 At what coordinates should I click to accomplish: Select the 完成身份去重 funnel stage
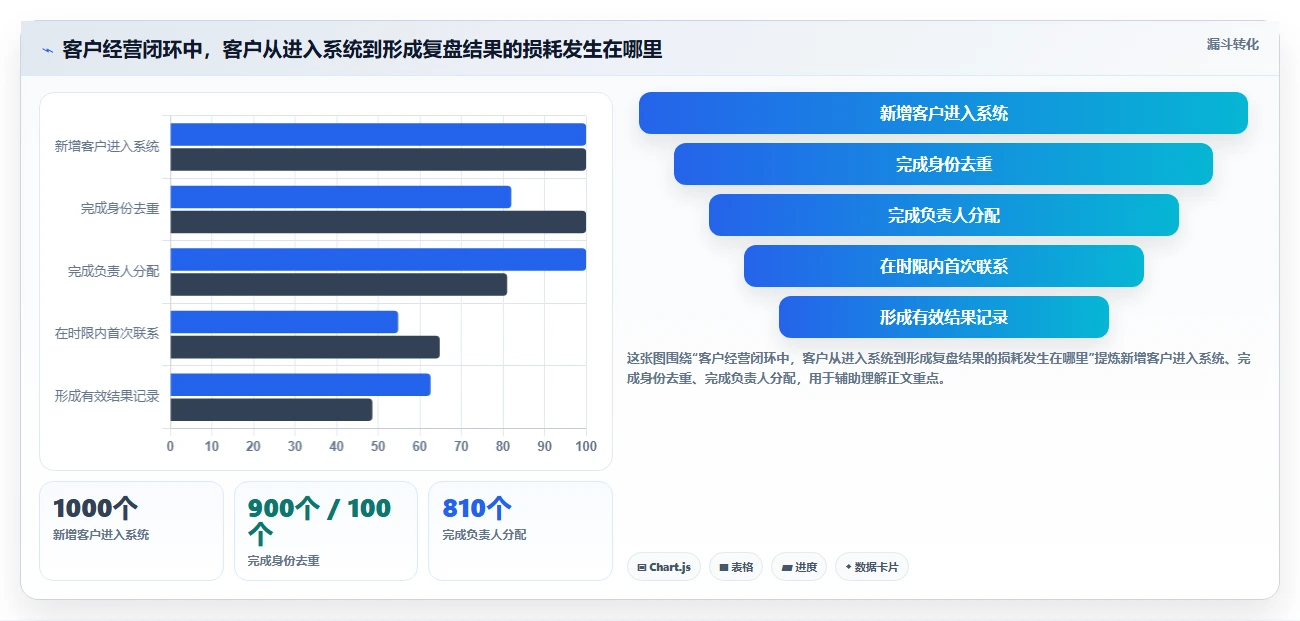pos(943,164)
